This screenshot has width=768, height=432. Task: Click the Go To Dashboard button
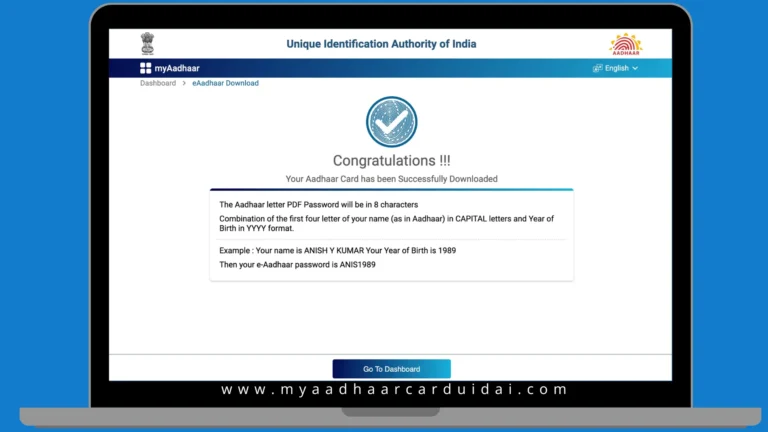(x=391, y=369)
